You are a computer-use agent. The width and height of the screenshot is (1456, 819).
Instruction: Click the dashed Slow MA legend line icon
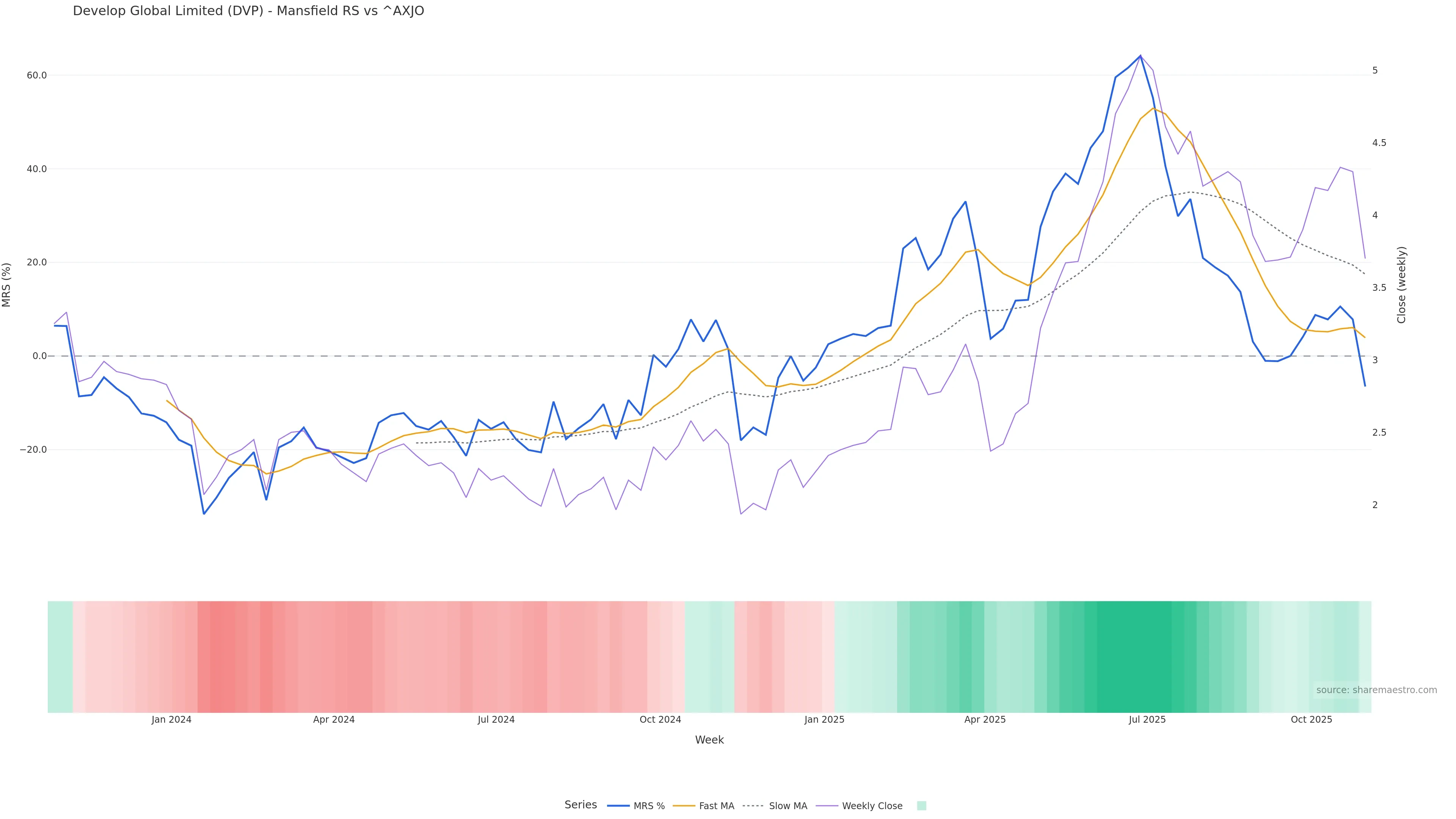point(753,806)
